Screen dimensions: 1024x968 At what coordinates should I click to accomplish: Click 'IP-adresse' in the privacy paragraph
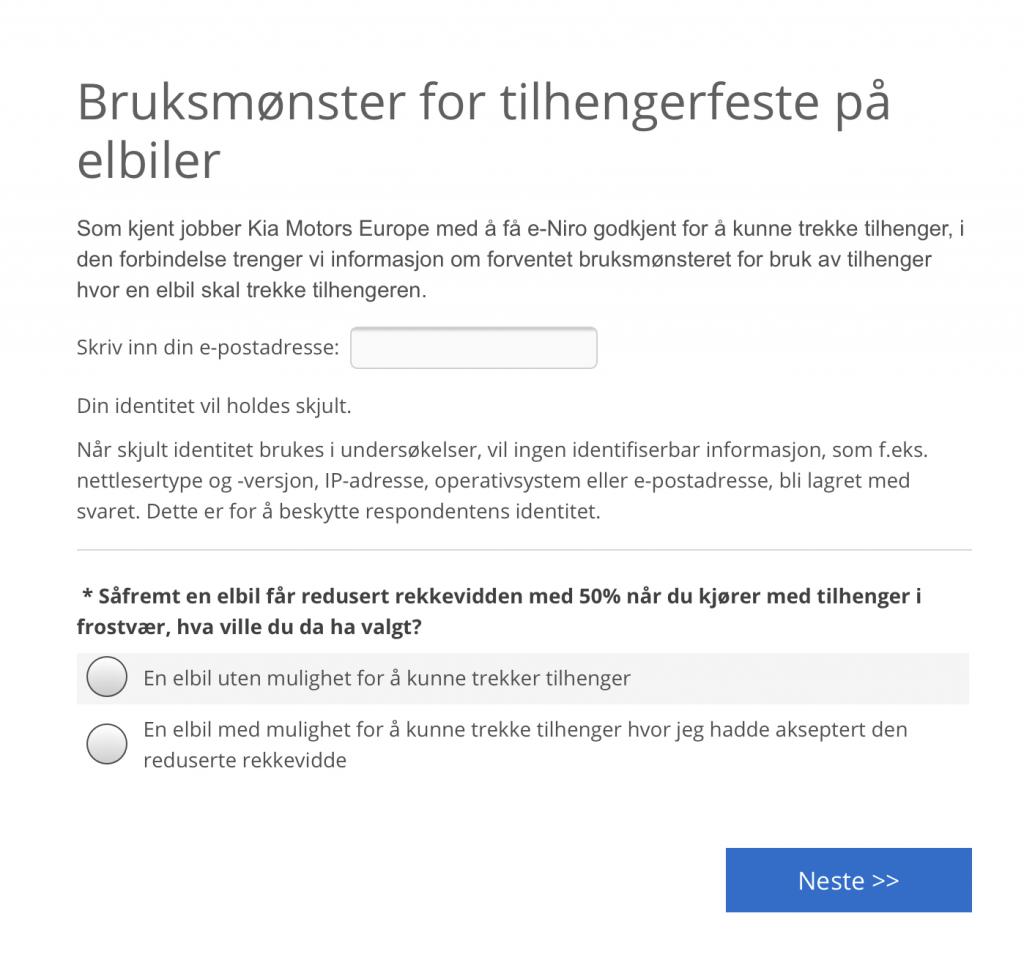376,481
